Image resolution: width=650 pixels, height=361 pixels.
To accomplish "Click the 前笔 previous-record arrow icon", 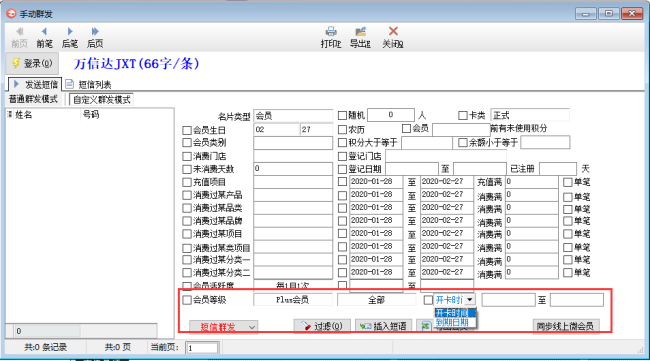I will tap(44, 31).
